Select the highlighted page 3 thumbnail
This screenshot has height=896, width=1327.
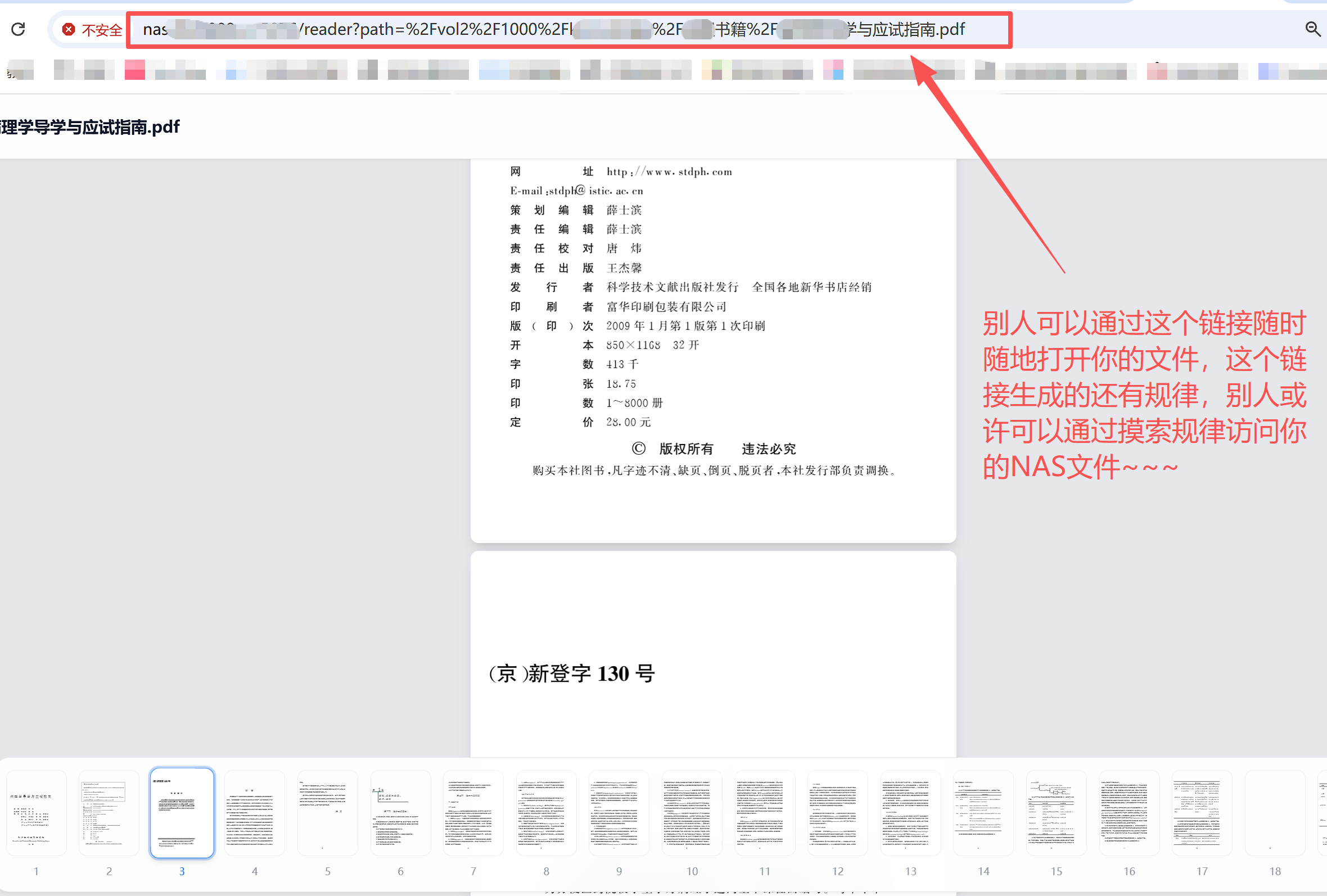coord(182,813)
